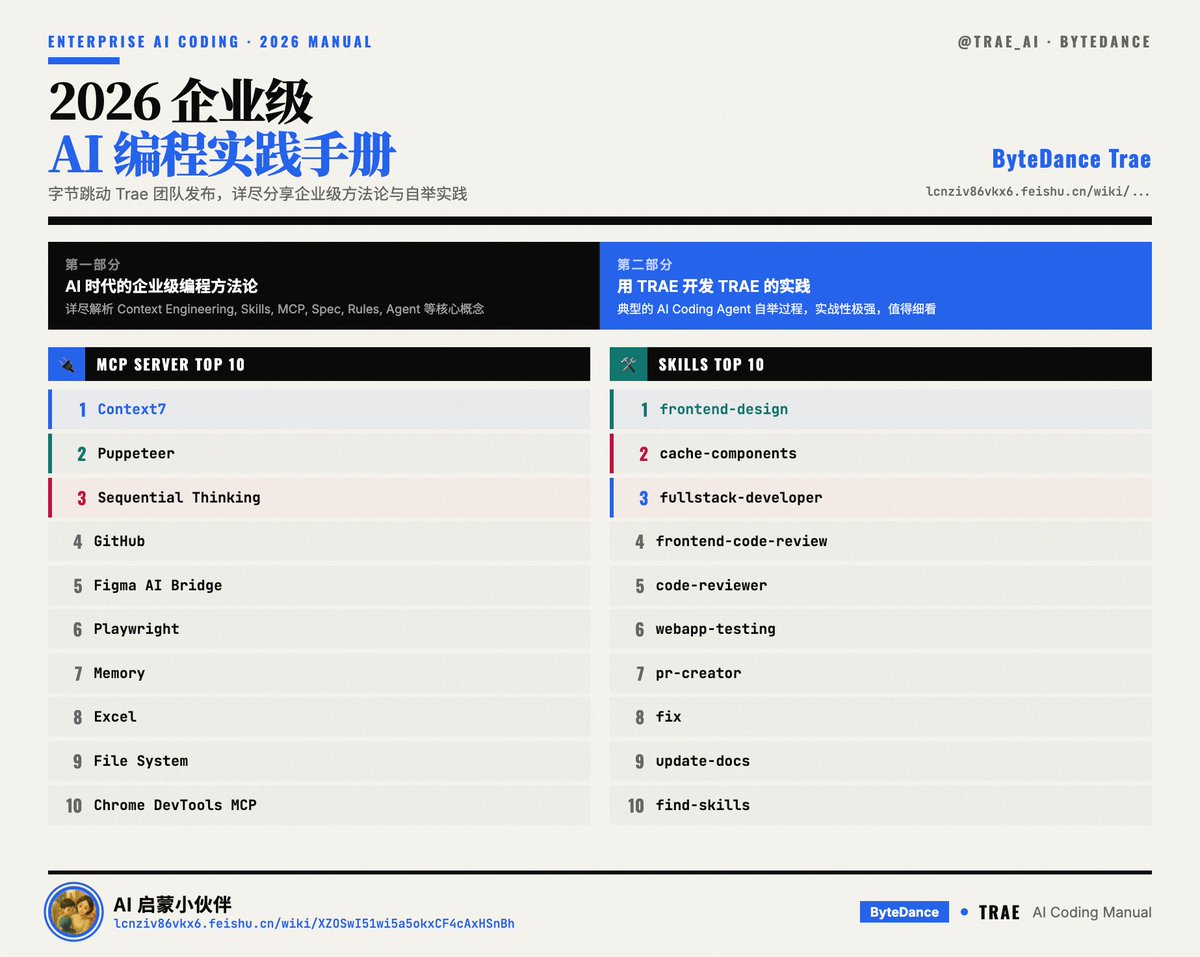Open the 第二部分 blue section card
This screenshot has height=957, width=1200.
tap(875, 286)
